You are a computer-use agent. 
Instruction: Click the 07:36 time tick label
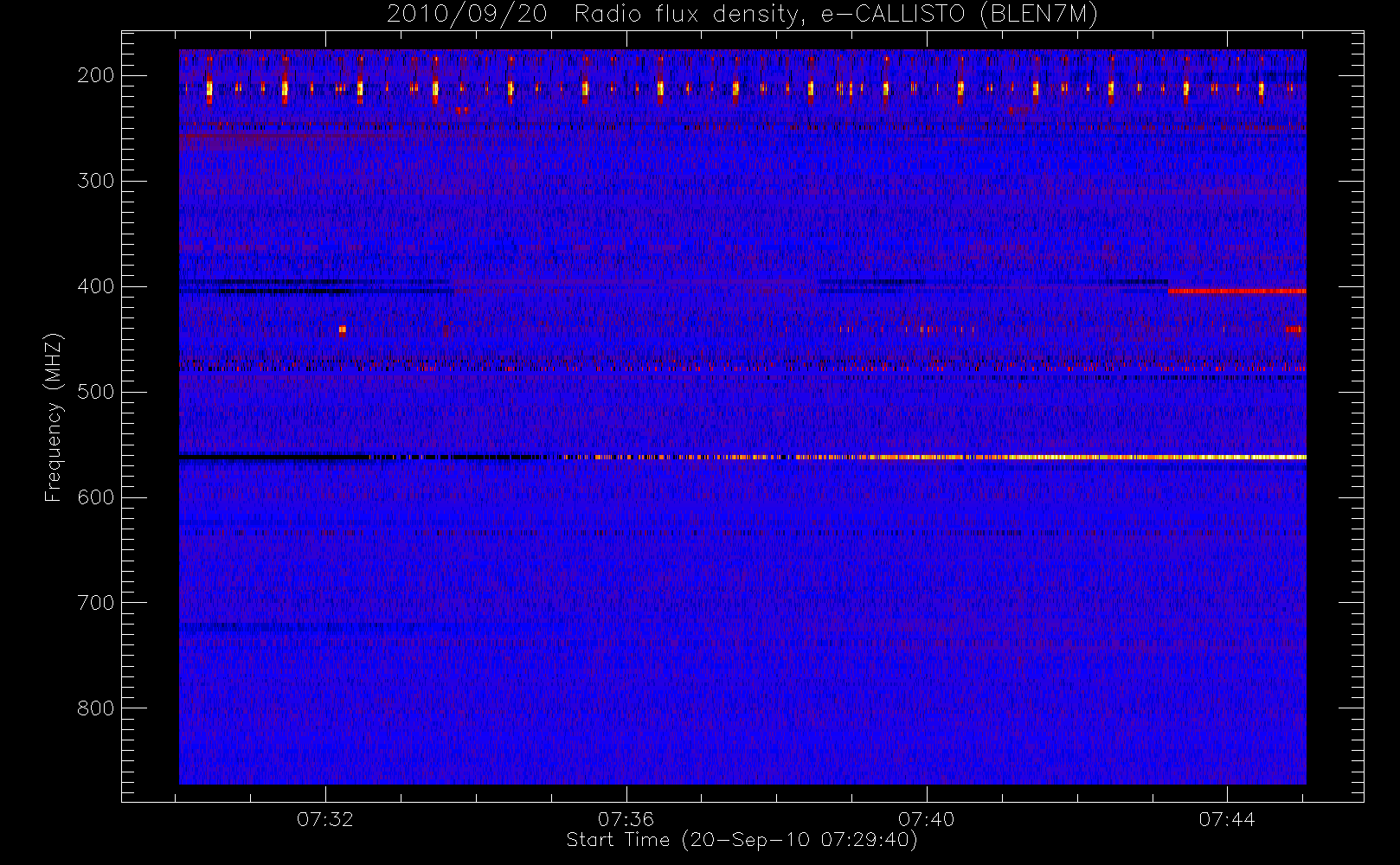click(626, 819)
